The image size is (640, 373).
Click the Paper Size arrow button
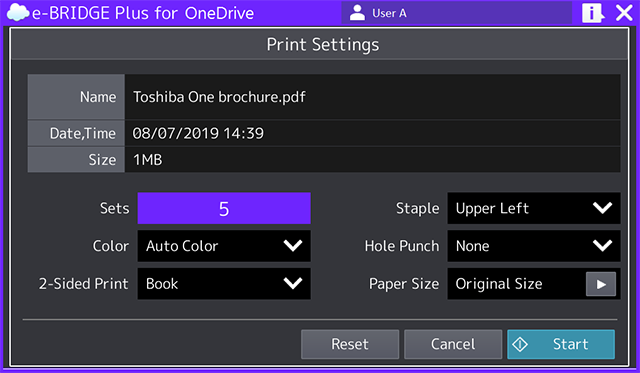point(601,284)
